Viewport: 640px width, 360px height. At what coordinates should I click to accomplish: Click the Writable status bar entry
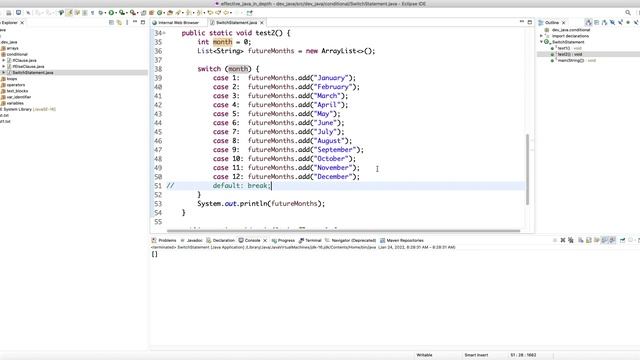pyautogui.click(x=424, y=355)
